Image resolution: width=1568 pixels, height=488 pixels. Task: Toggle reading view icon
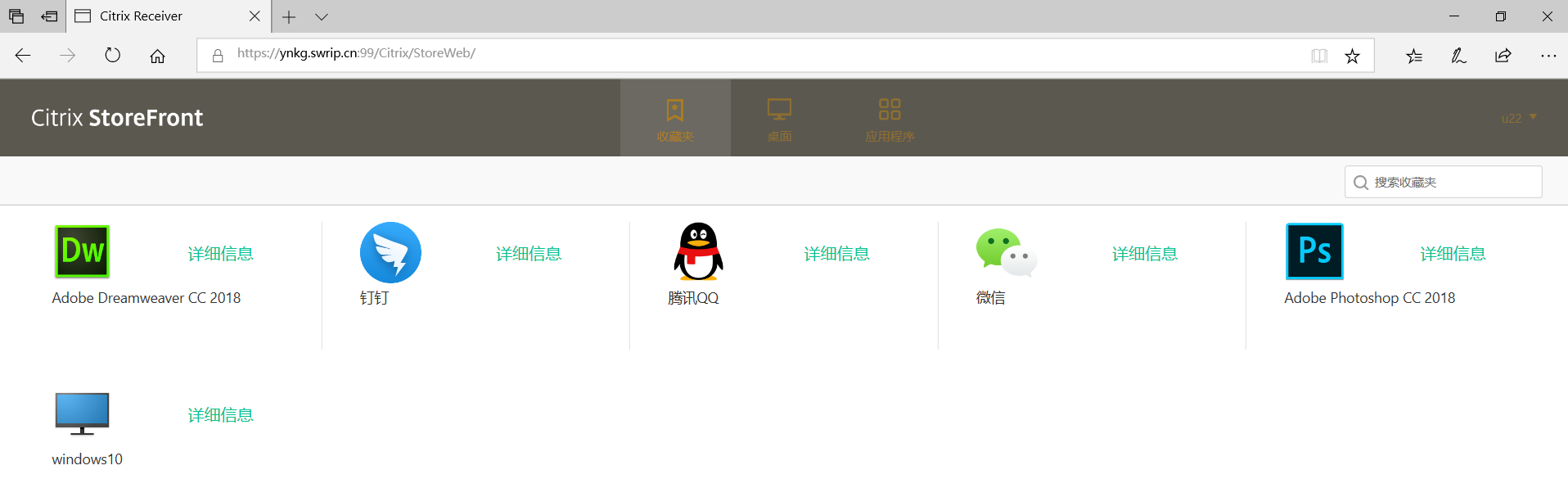point(1319,56)
